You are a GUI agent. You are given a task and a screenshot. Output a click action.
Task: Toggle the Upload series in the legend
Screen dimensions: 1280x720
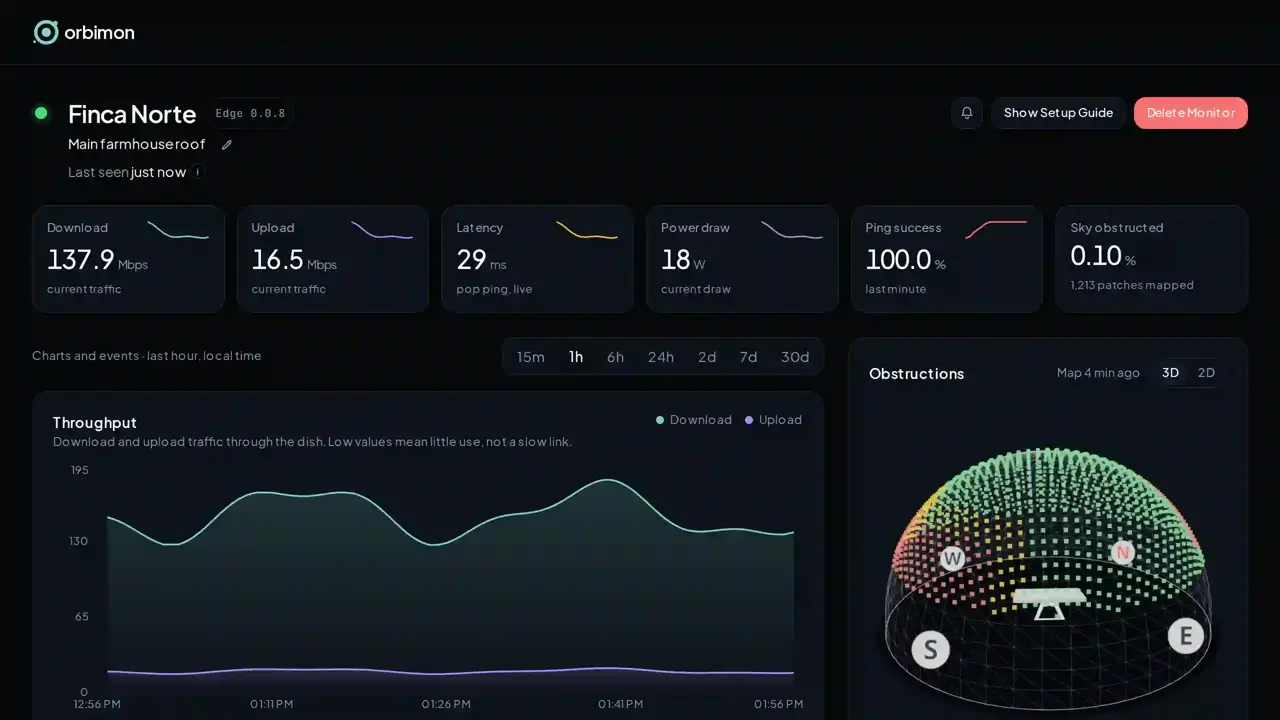[x=773, y=420]
